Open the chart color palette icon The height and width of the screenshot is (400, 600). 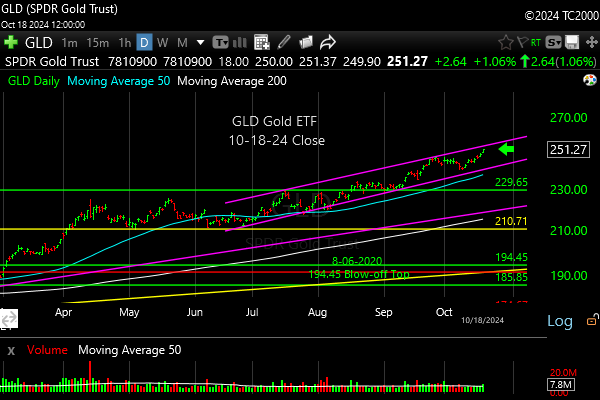click(x=590, y=80)
